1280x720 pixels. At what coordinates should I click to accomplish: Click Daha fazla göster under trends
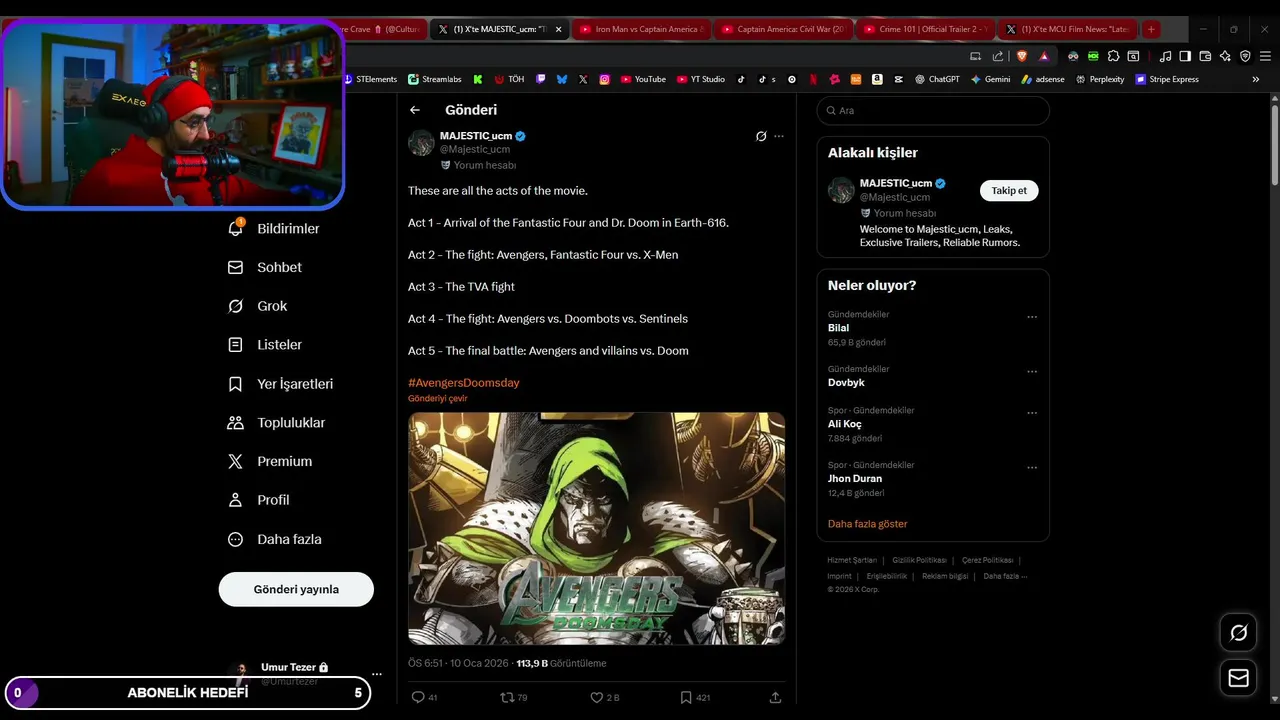(867, 524)
